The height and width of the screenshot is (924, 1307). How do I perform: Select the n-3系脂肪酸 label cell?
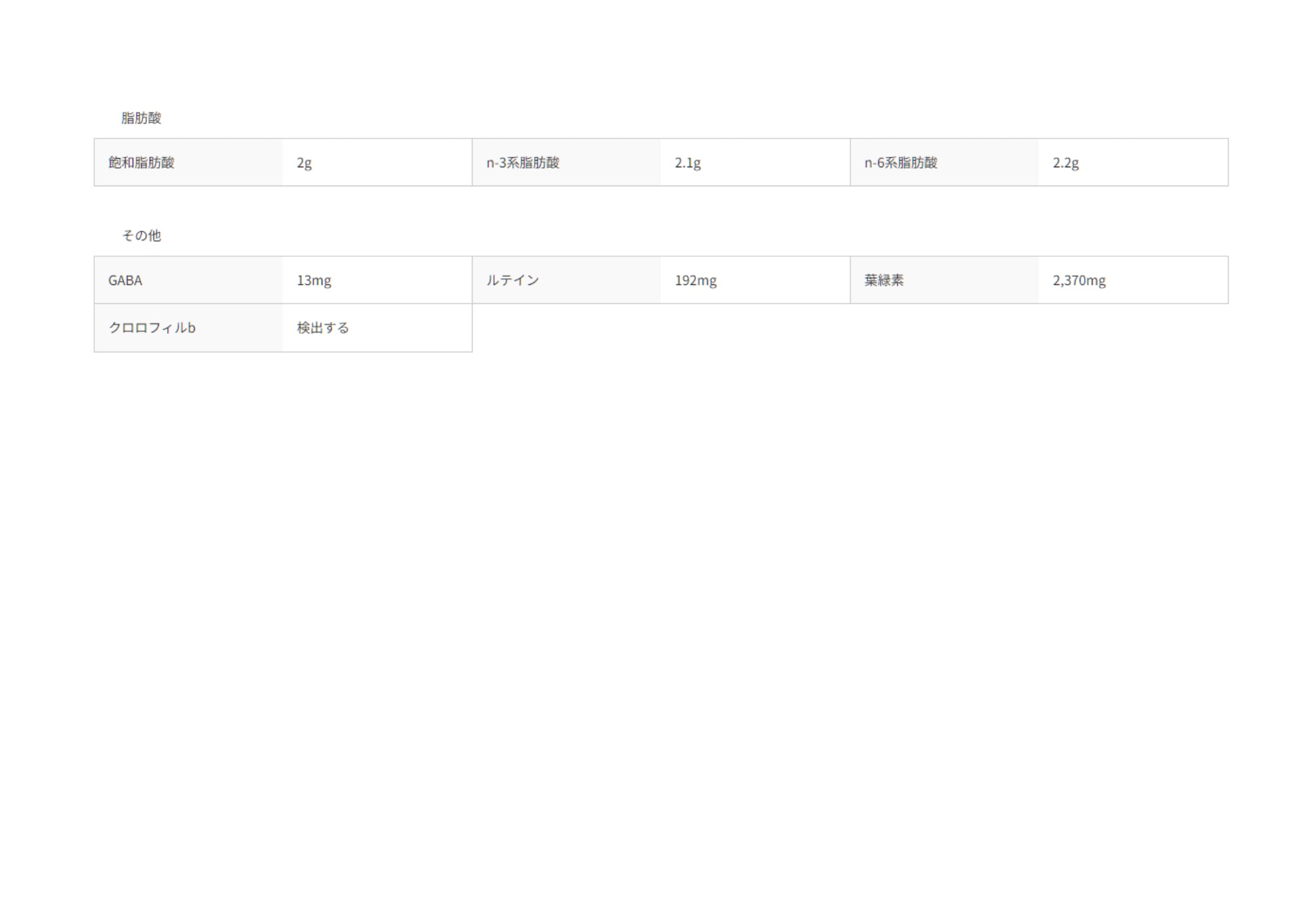(522, 163)
